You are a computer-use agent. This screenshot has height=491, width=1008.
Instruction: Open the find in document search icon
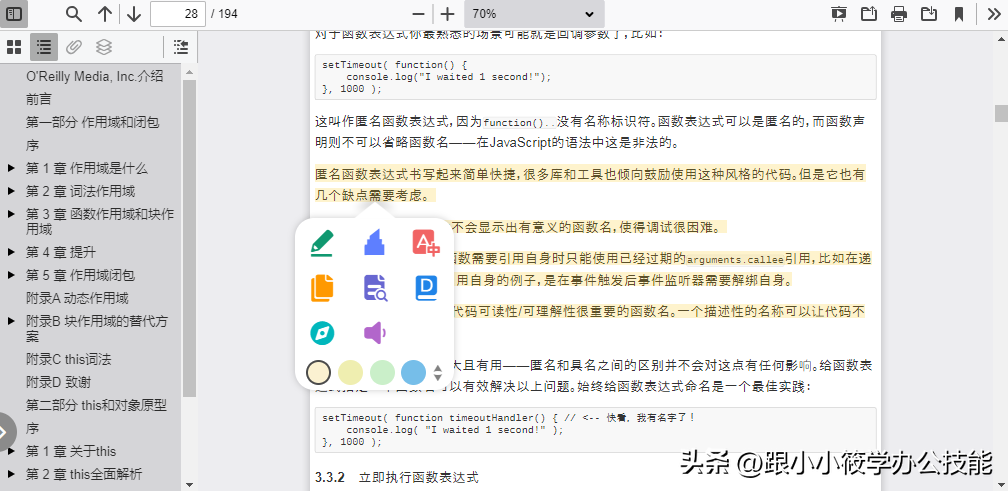tap(74, 13)
